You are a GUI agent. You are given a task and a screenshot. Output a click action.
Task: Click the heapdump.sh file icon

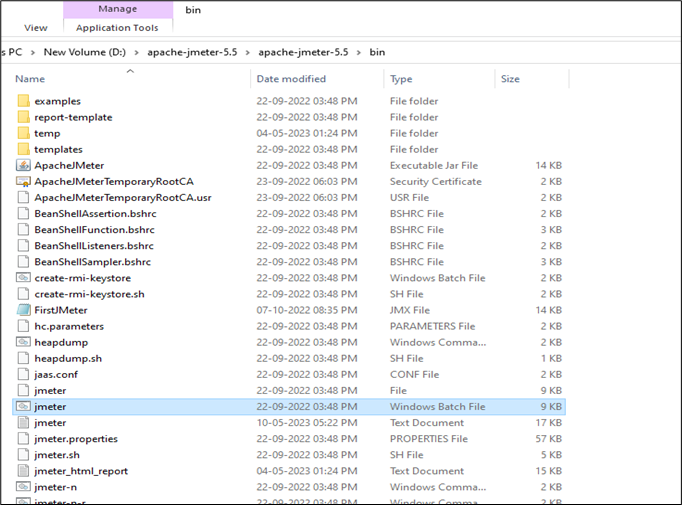23,358
